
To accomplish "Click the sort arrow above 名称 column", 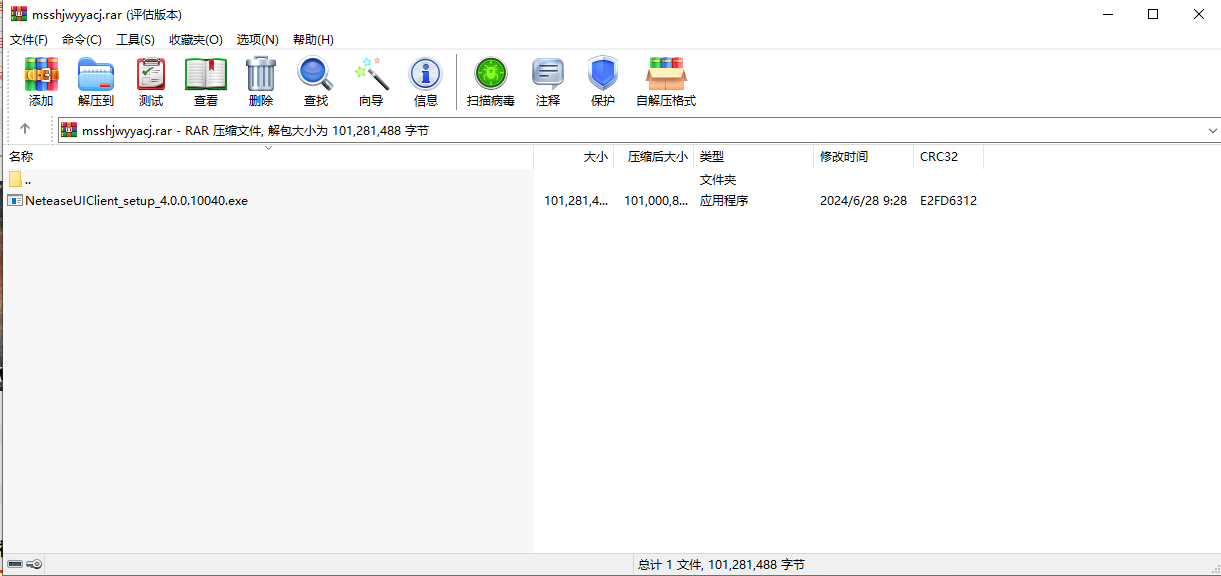I will pos(268,148).
